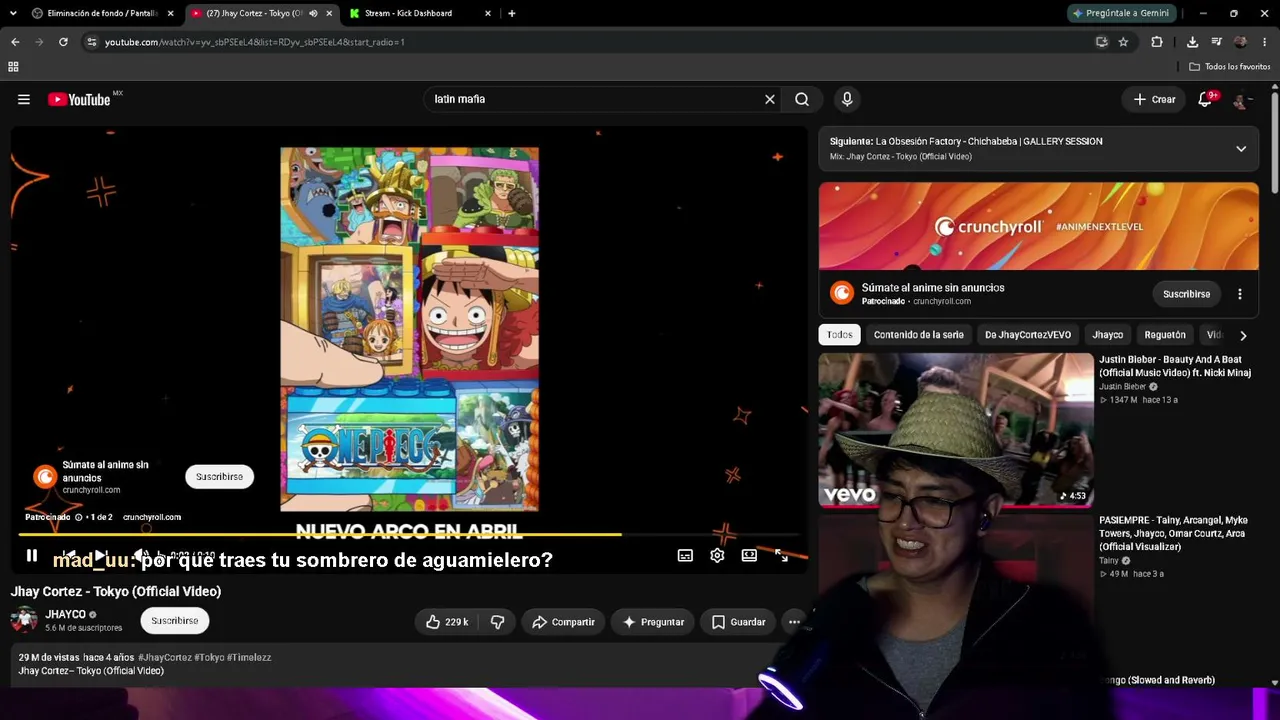1280x720 pixels.
Task: Open the account avatar menu on YouTube
Action: (1243, 99)
